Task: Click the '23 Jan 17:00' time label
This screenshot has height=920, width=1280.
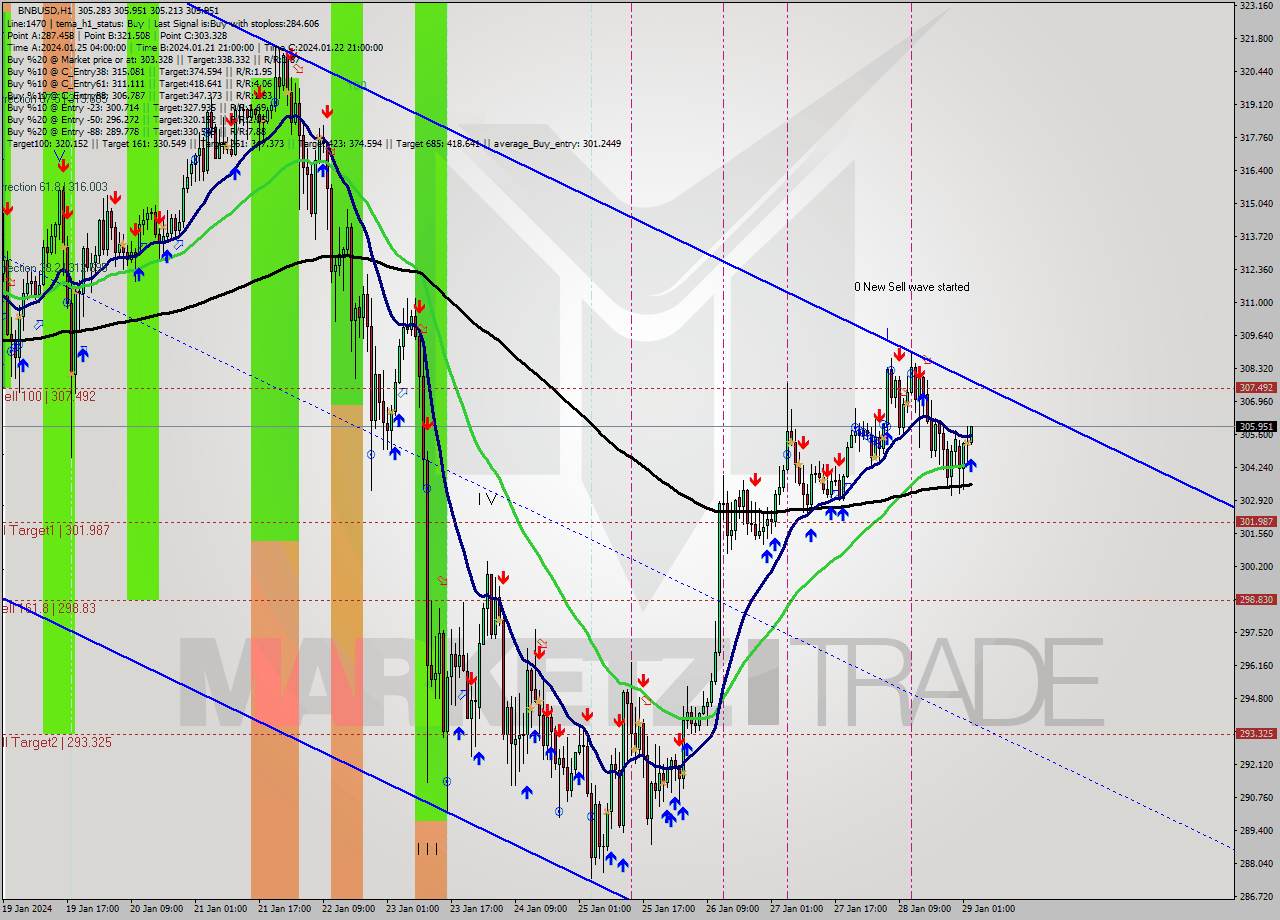Action: click(476, 909)
